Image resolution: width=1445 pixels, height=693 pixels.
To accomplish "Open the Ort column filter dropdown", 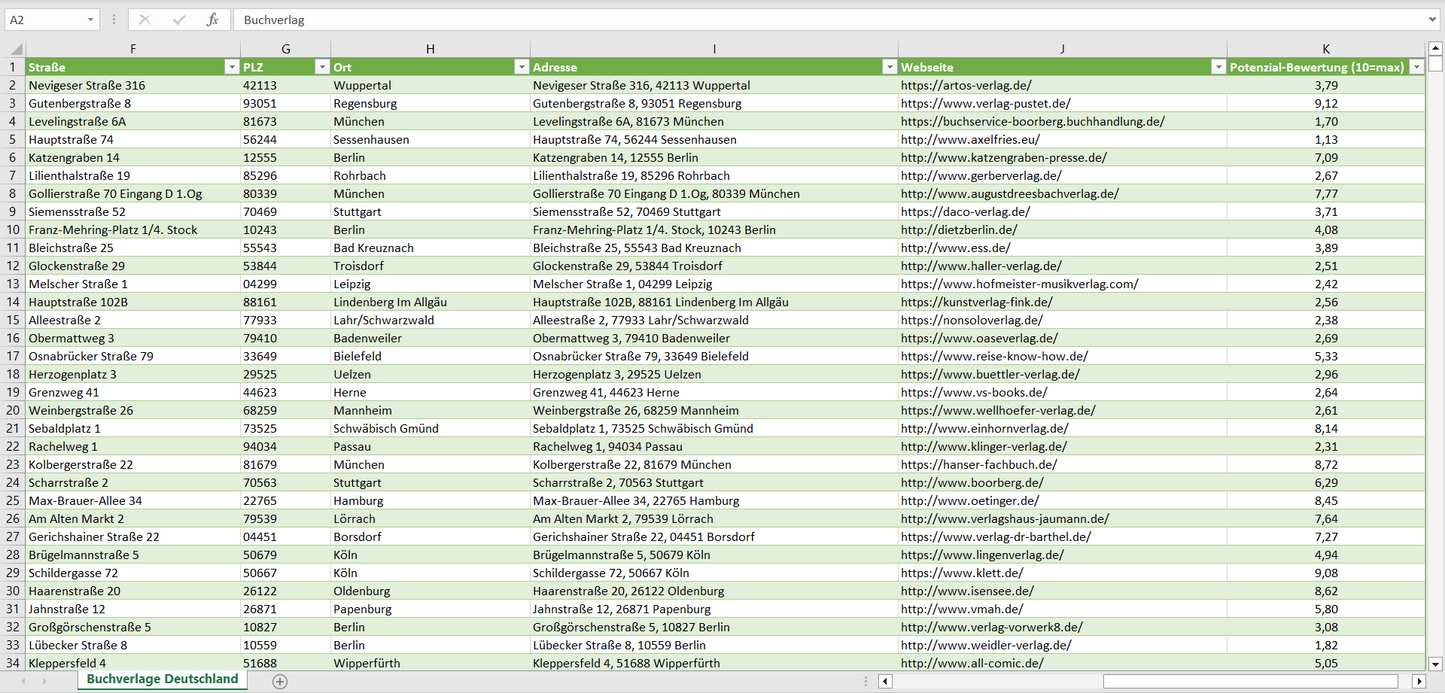I will point(521,67).
